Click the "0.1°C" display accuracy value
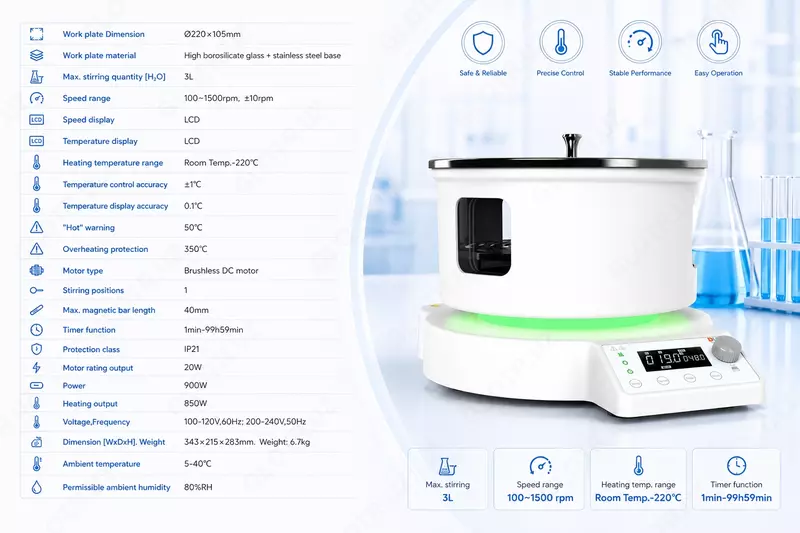 coord(193,206)
